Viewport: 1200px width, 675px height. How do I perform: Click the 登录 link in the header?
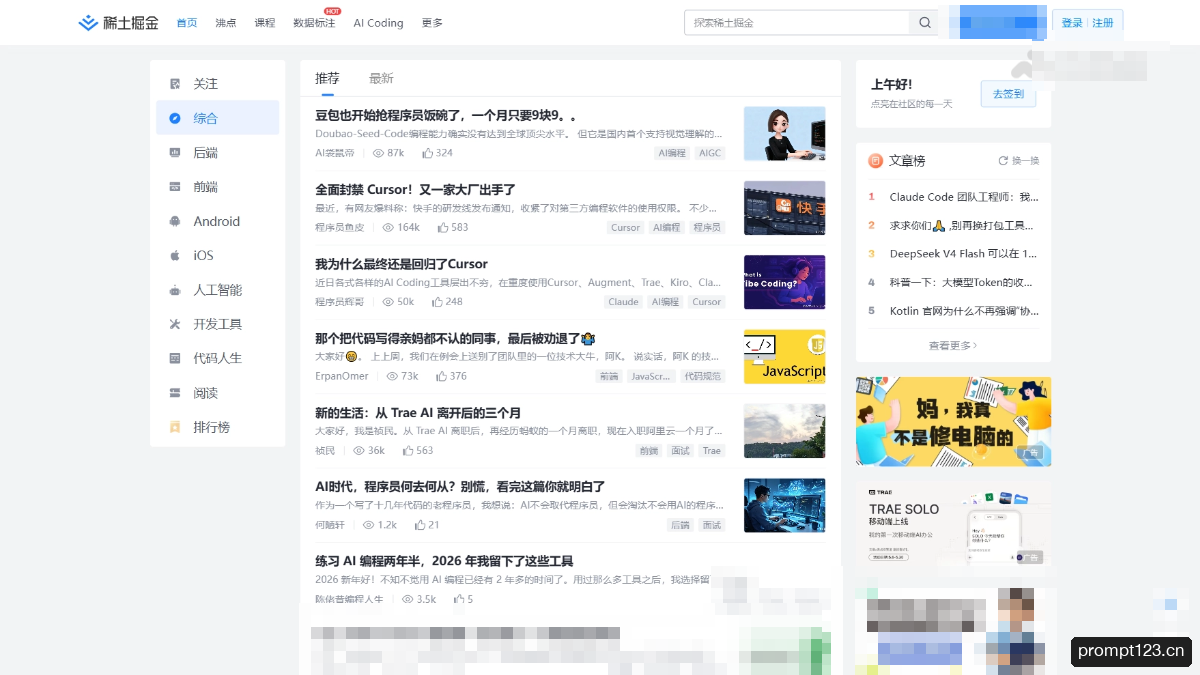click(1072, 23)
